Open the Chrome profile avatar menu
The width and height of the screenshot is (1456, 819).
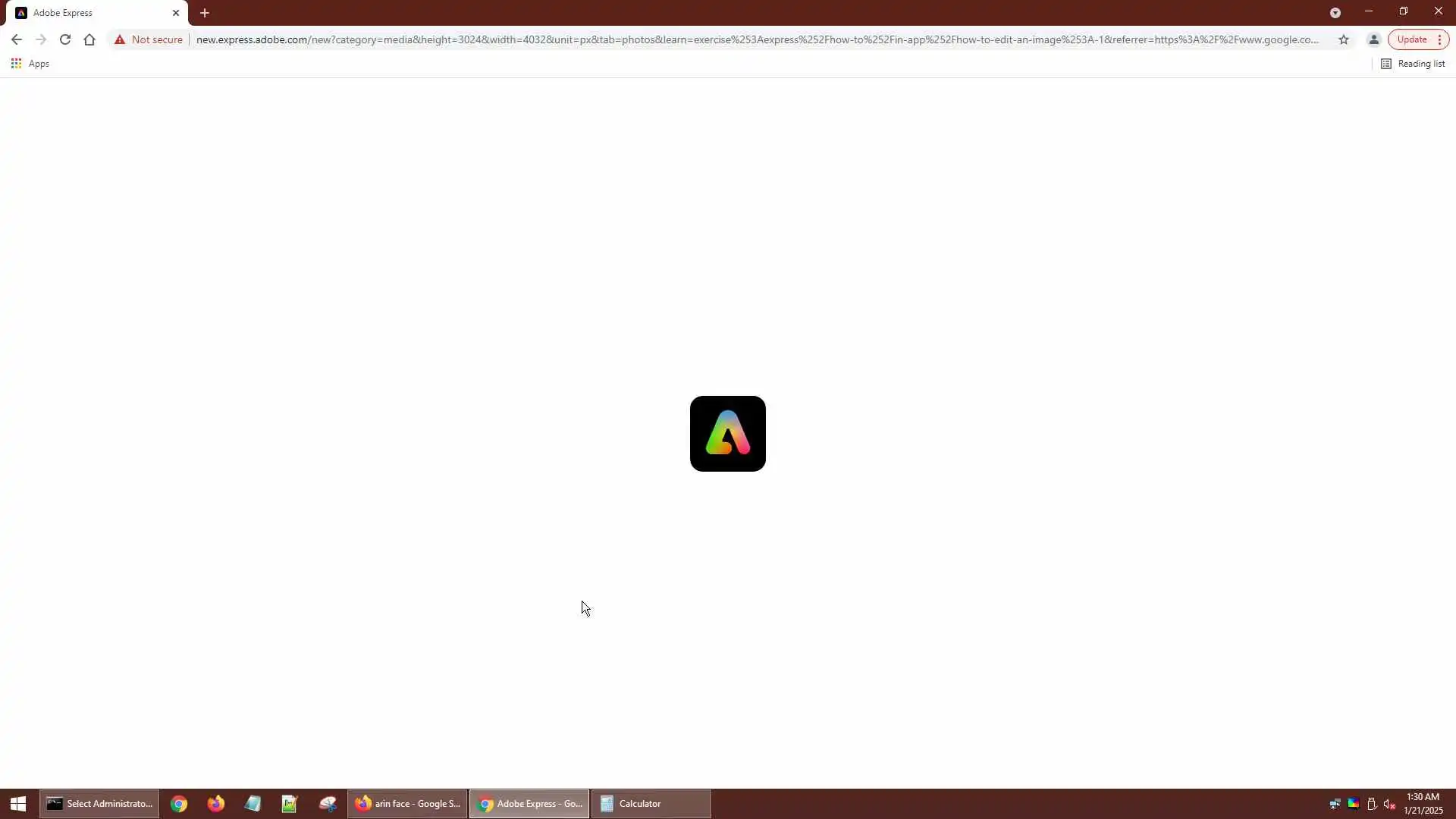pyautogui.click(x=1373, y=39)
